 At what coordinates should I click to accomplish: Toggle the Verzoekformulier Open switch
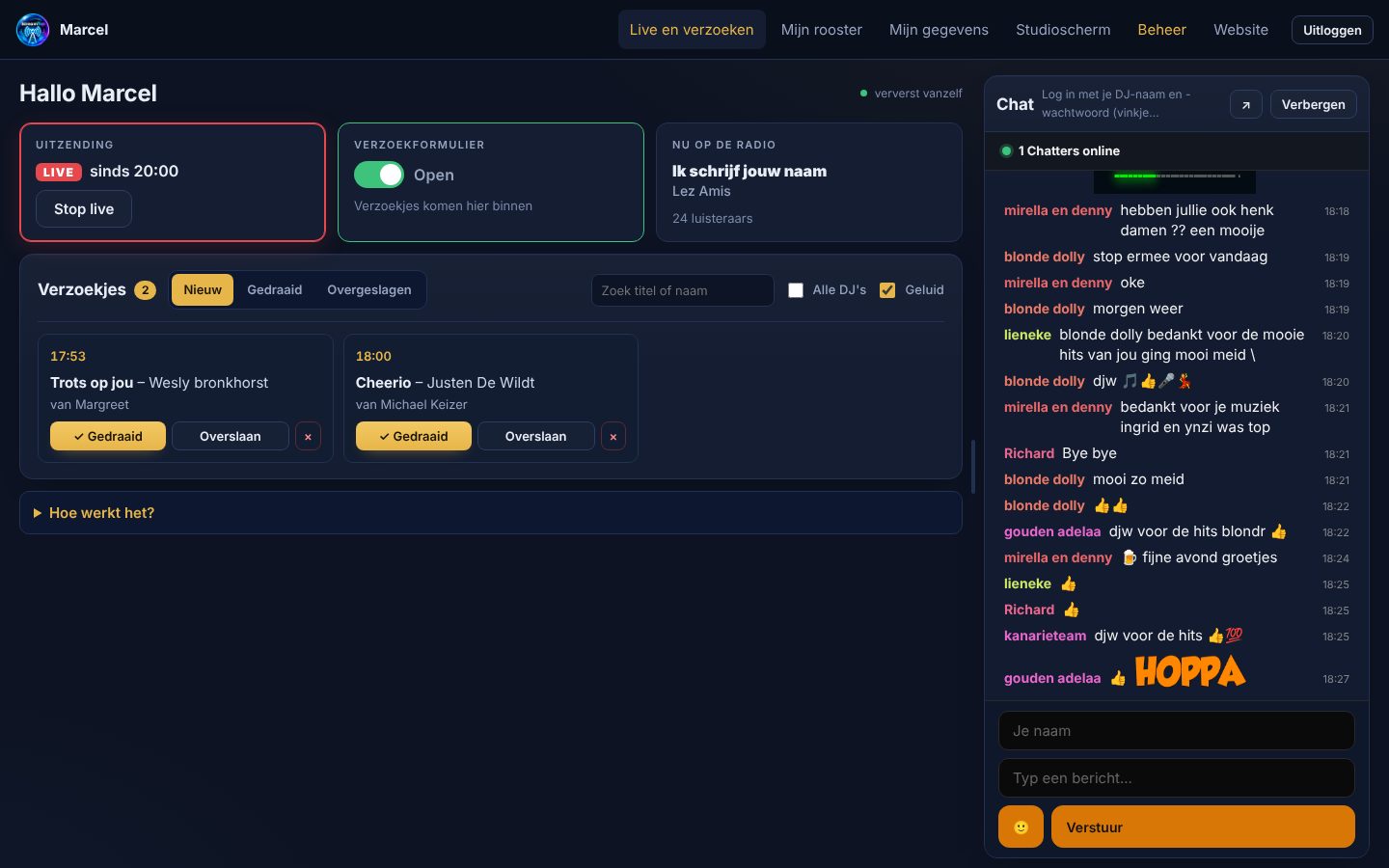click(379, 175)
